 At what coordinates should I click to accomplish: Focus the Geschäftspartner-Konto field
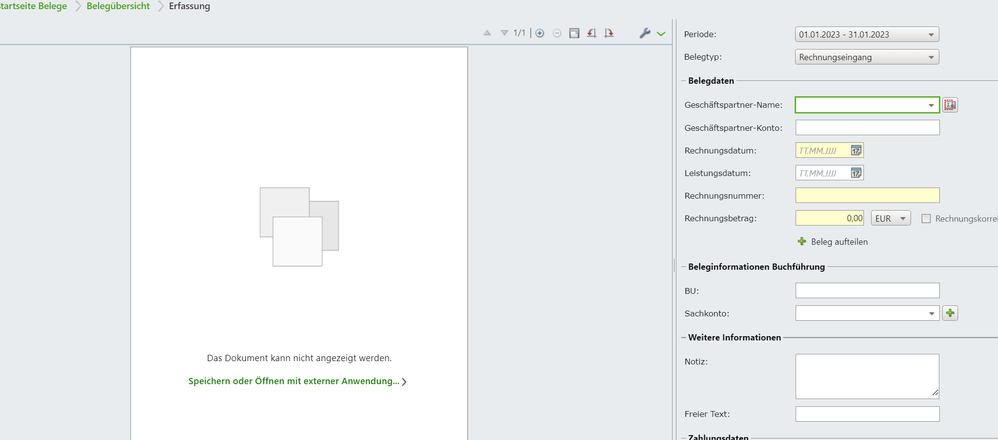click(x=867, y=127)
